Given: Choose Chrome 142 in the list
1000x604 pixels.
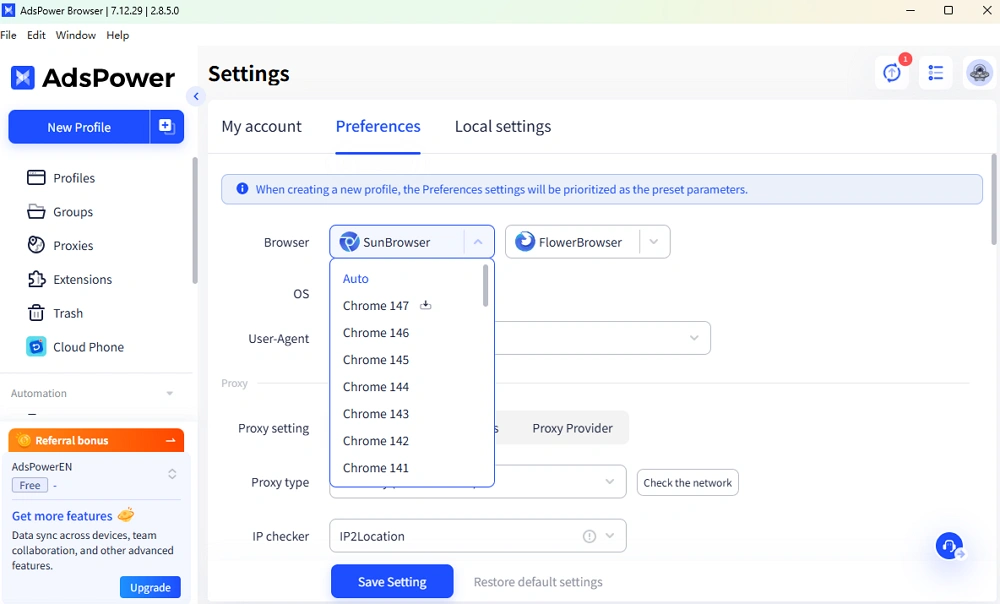Looking at the screenshot, I should pos(375,441).
